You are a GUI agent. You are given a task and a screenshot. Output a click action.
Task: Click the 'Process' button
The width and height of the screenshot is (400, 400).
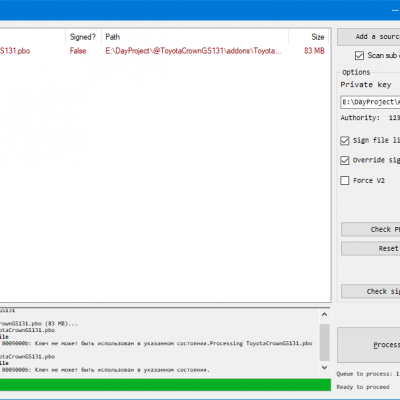[x=369, y=345]
